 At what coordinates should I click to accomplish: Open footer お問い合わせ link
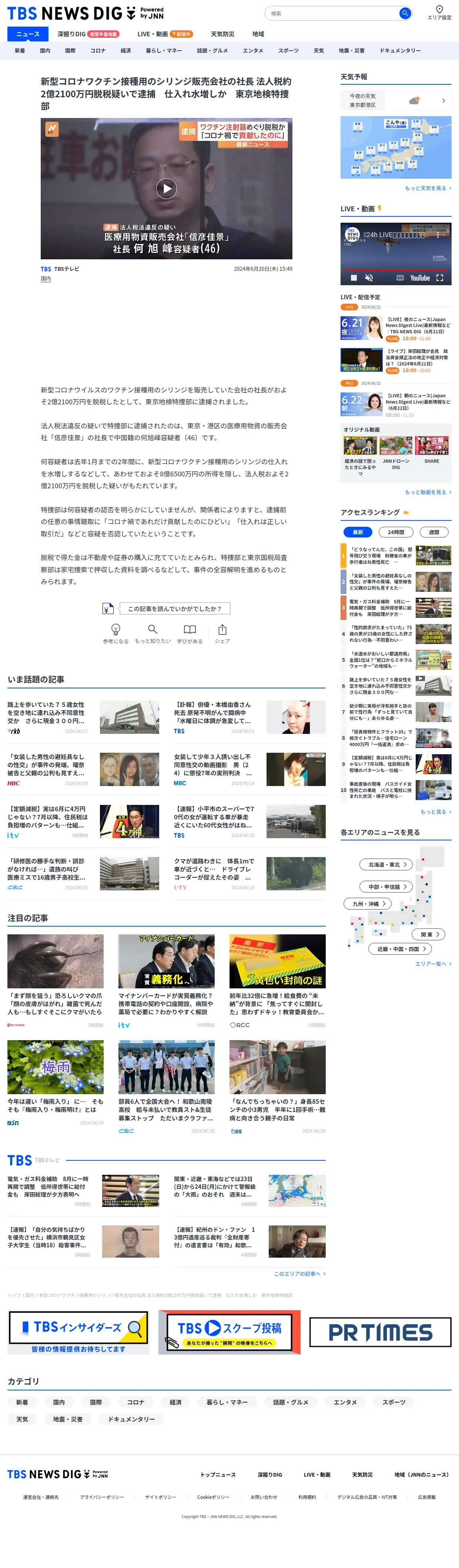[x=264, y=1497]
